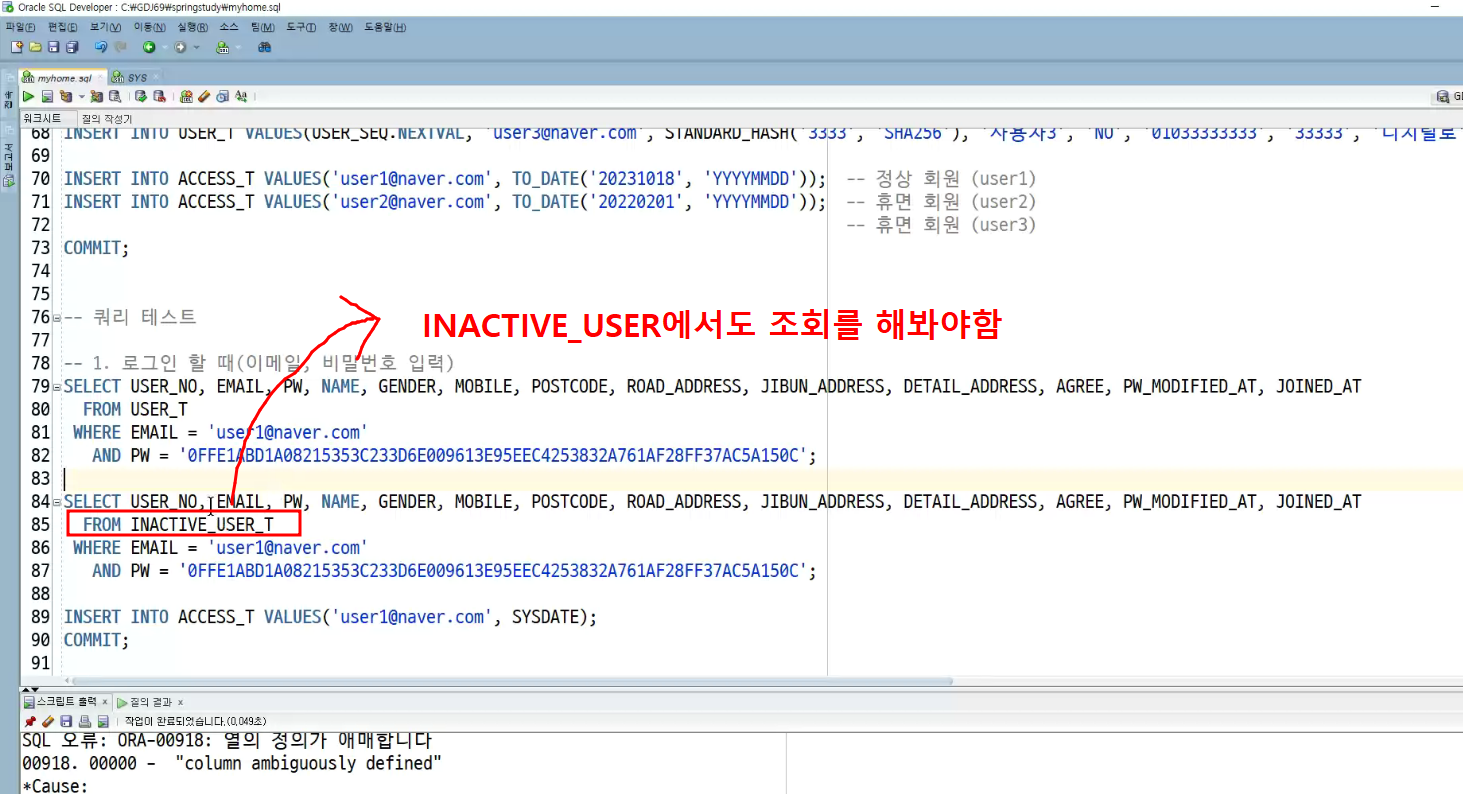Open the 도움말(H) menu
Screen dimensions: 1463x794
(385, 27)
